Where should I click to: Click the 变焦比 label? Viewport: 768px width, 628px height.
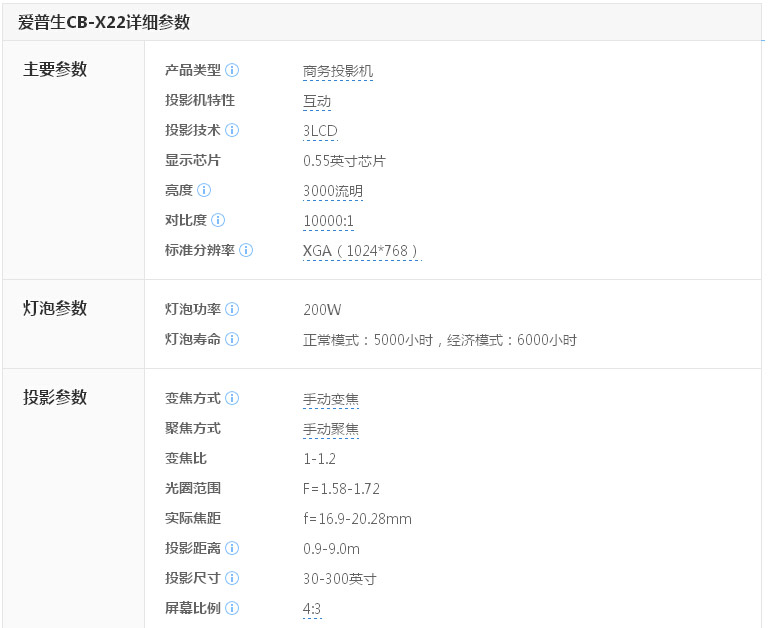click(186, 459)
